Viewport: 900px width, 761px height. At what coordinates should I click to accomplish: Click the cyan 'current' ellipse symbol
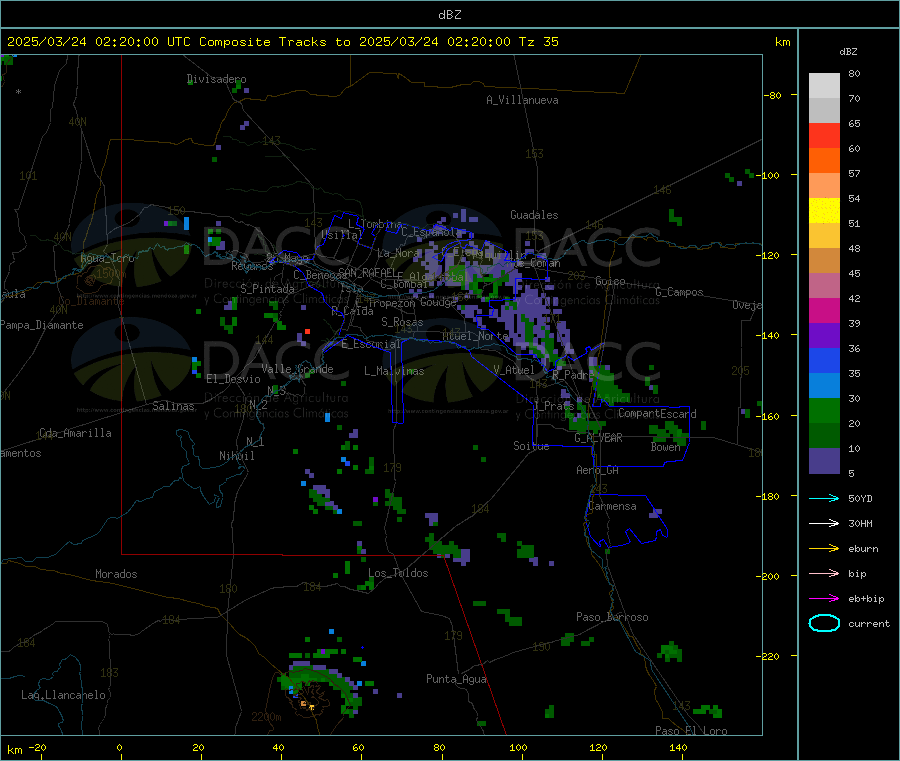(x=824, y=623)
